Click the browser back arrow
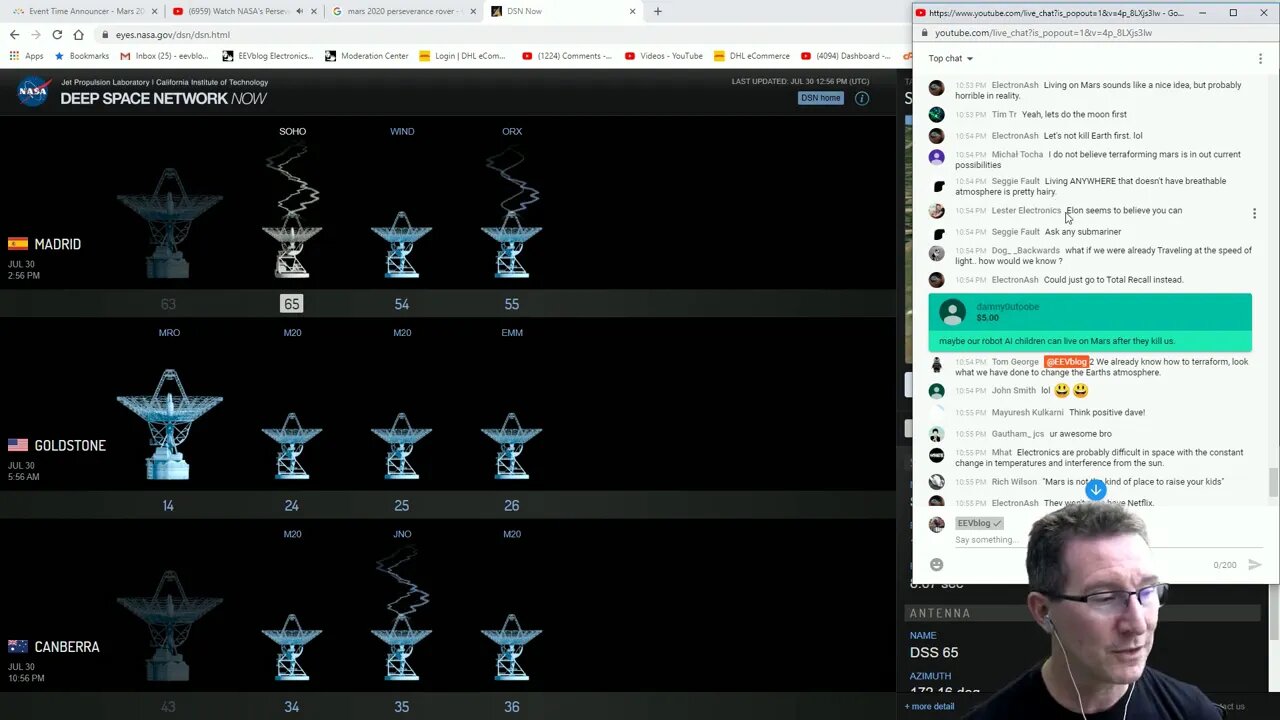The width and height of the screenshot is (1280, 720). tap(14, 34)
